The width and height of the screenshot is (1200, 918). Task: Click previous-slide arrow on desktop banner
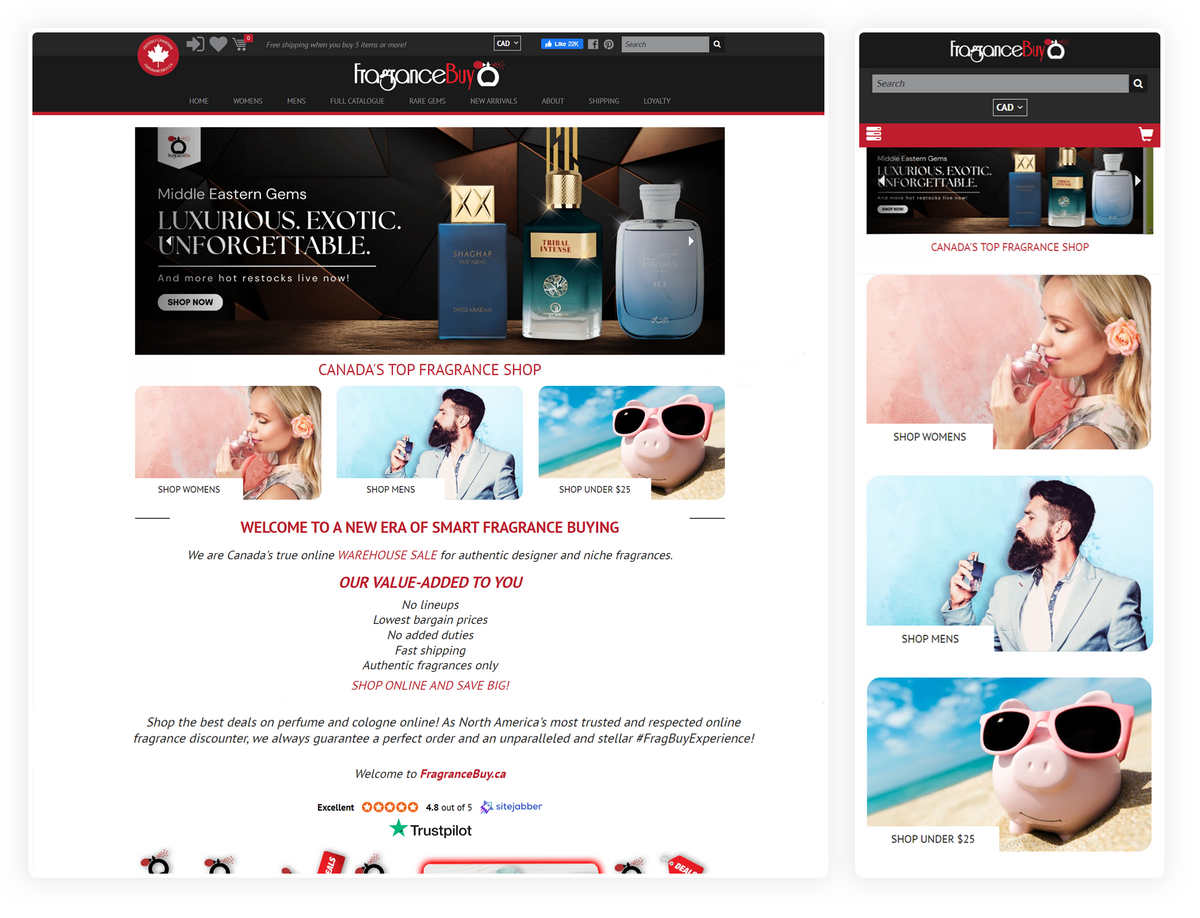pyautogui.click(x=167, y=241)
